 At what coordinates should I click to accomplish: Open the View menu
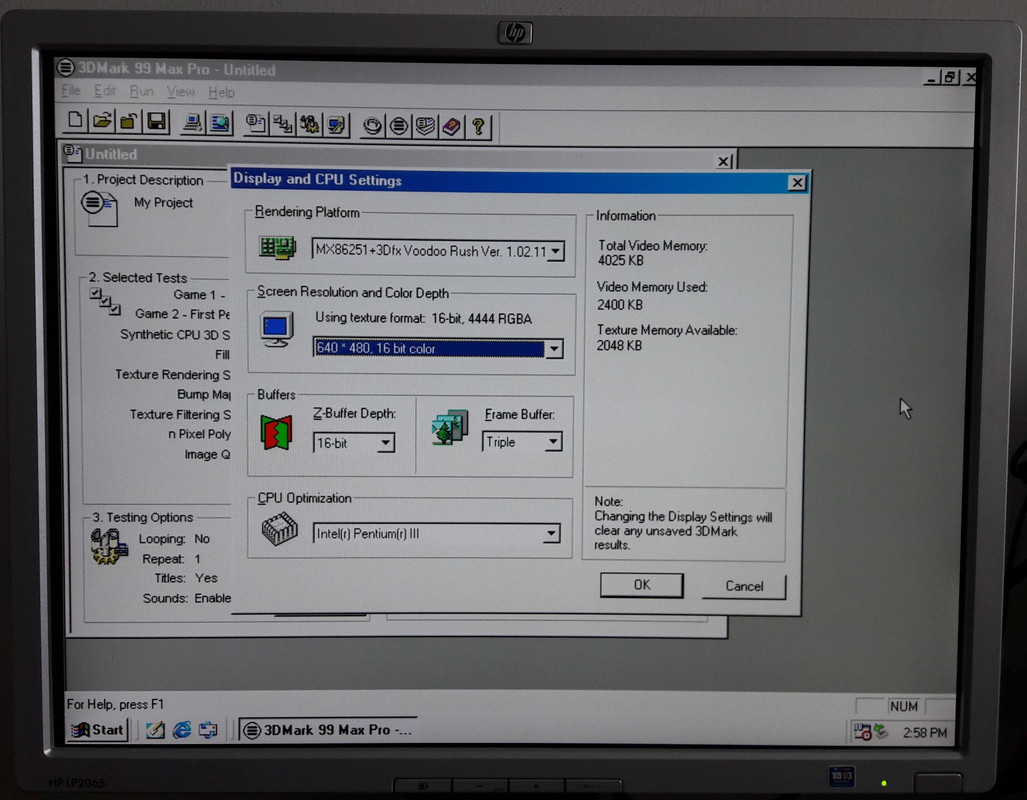180,92
